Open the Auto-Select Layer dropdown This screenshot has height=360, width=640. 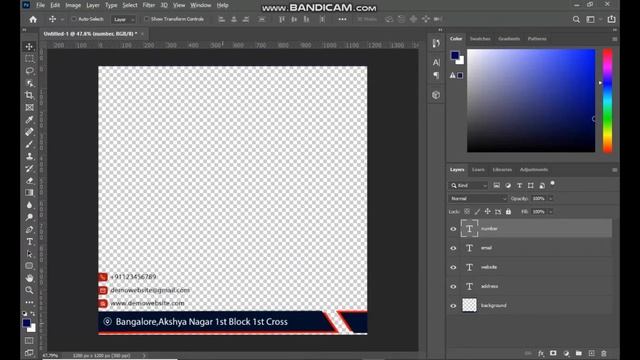[x=124, y=20]
